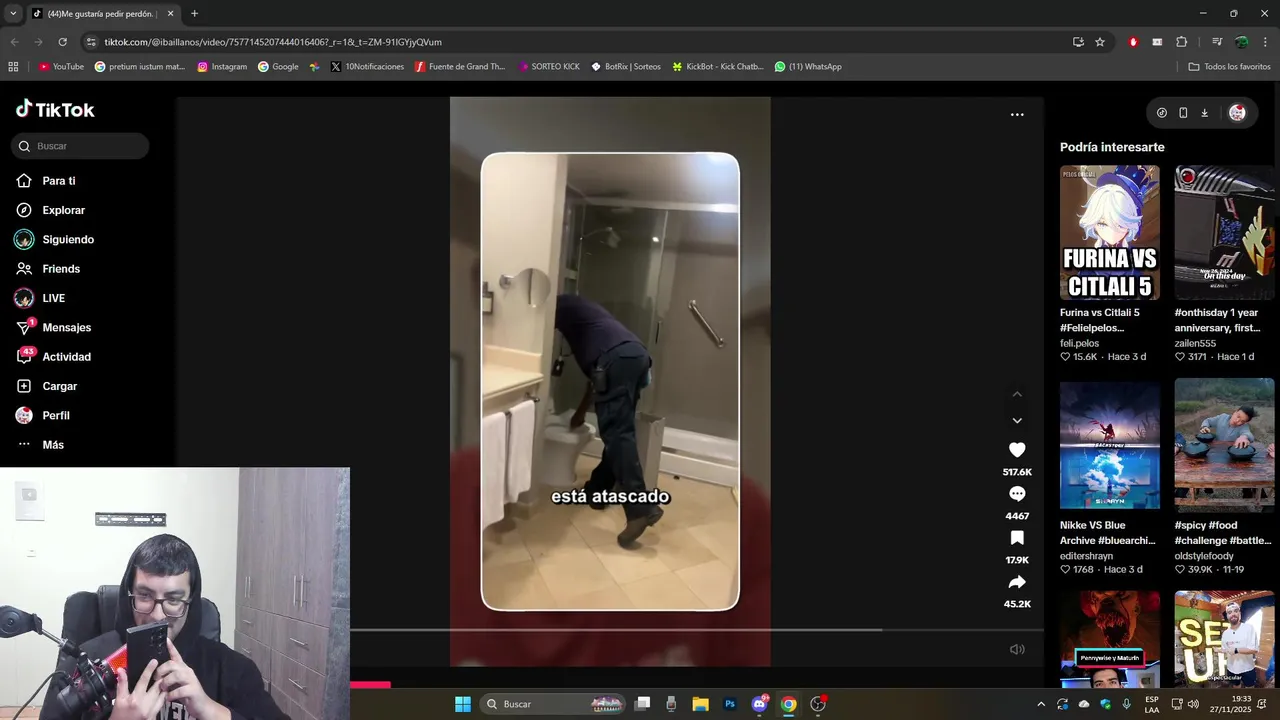Go to next video with down chevron
Screen dimensions: 1280x720
(1017, 421)
